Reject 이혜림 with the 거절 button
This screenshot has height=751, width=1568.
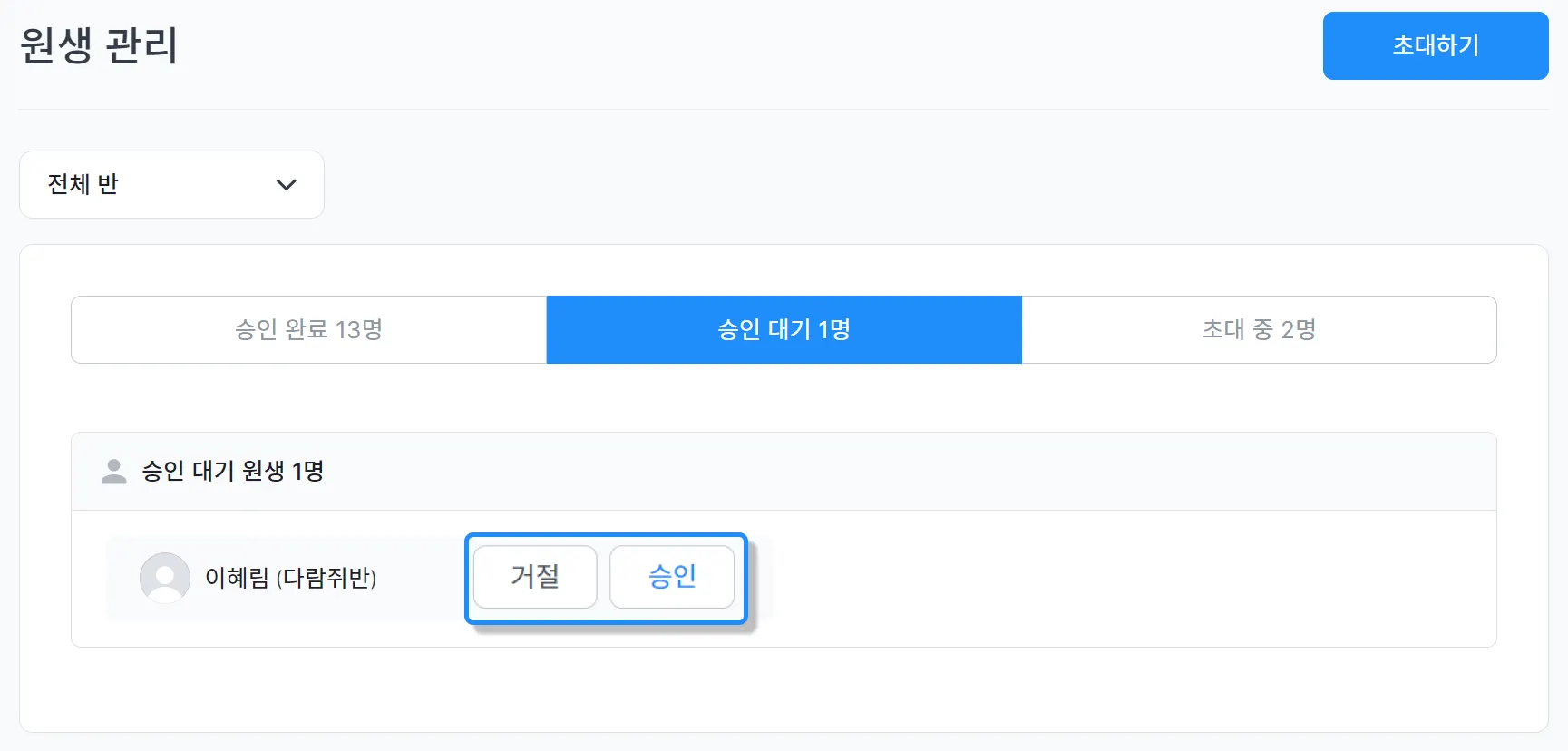tap(535, 576)
